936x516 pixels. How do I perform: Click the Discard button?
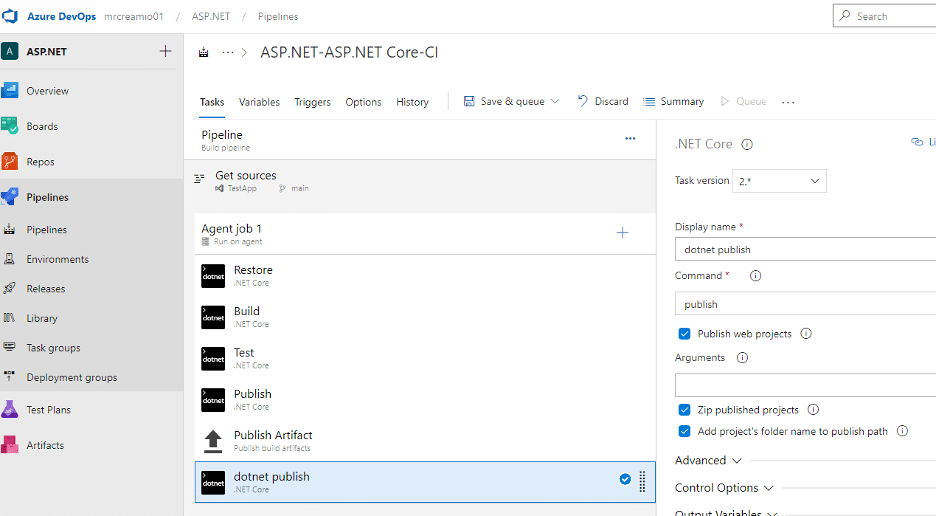[603, 102]
